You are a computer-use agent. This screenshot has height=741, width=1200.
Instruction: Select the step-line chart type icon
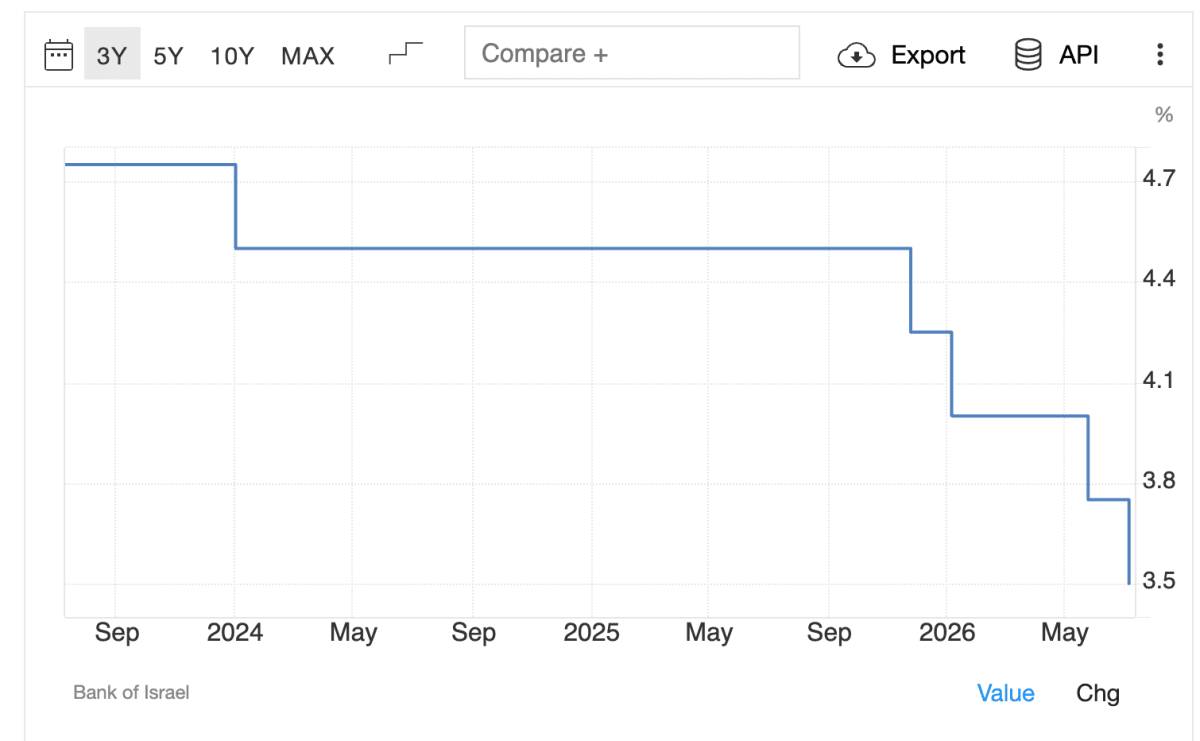(406, 53)
